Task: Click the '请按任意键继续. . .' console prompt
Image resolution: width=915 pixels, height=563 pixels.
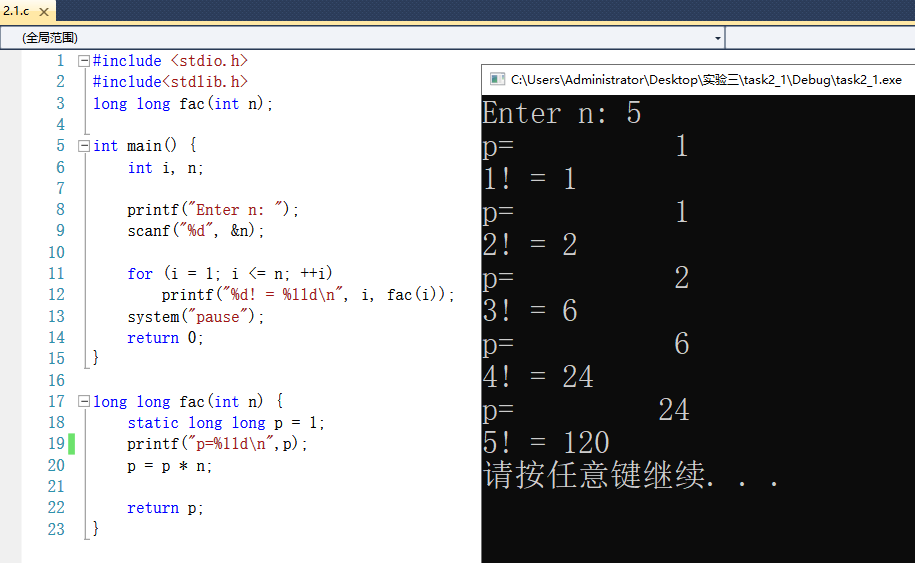Action: pyautogui.click(x=630, y=475)
